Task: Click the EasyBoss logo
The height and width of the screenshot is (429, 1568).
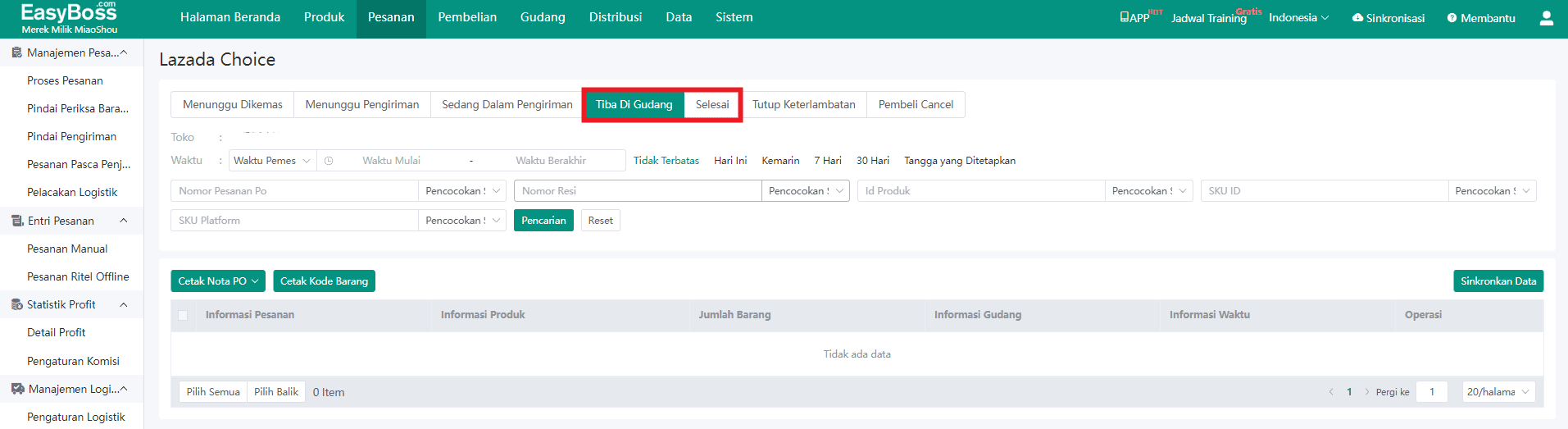Action: click(x=69, y=18)
